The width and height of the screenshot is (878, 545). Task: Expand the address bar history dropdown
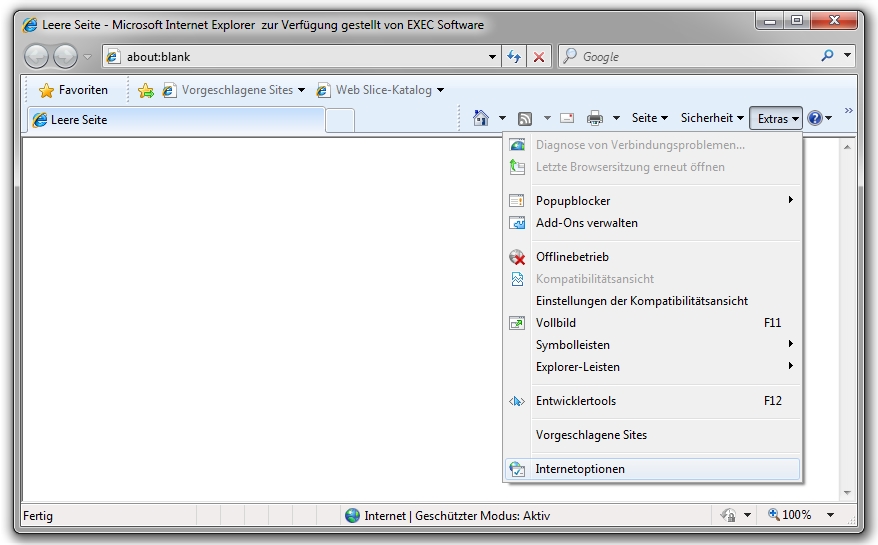(x=492, y=57)
